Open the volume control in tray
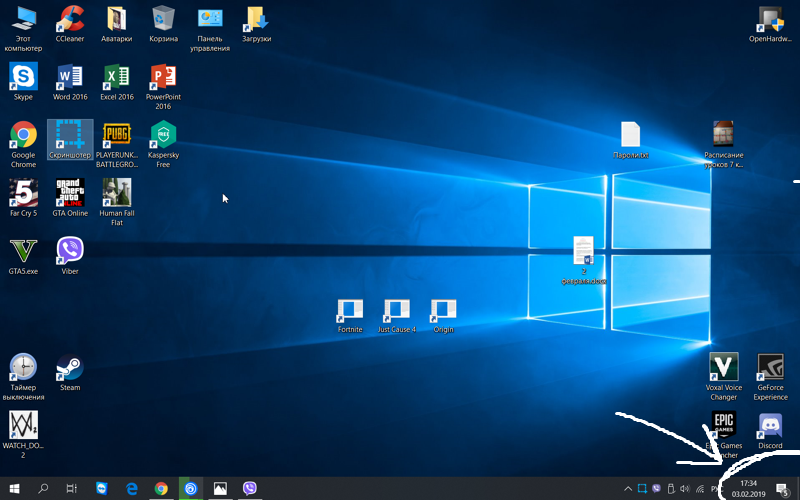The height and width of the screenshot is (500, 800). pyautogui.click(x=685, y=489)
